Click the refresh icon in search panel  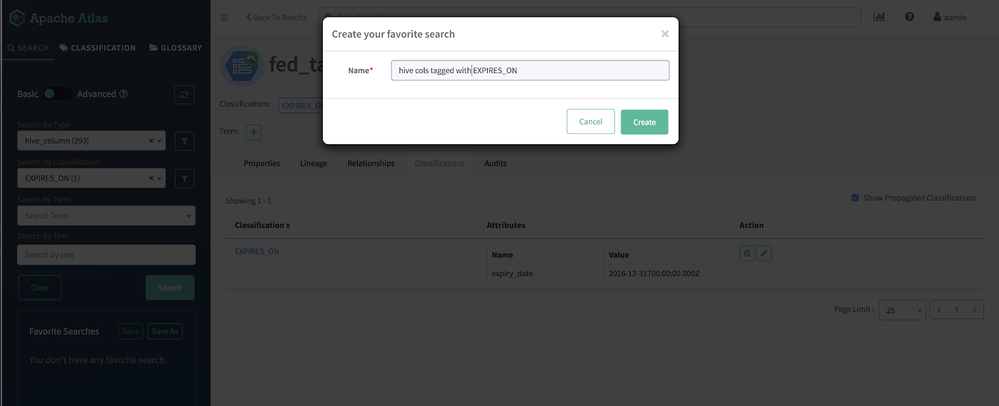(184, 95)
